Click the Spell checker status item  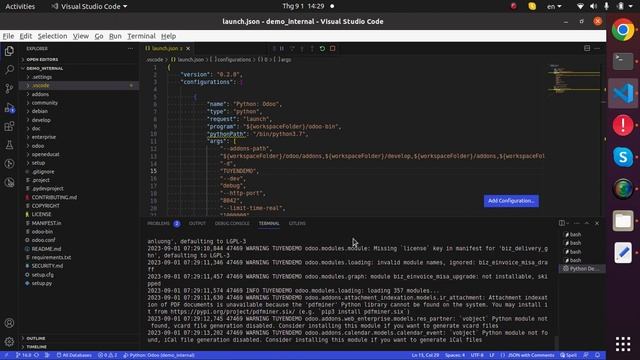568,355
